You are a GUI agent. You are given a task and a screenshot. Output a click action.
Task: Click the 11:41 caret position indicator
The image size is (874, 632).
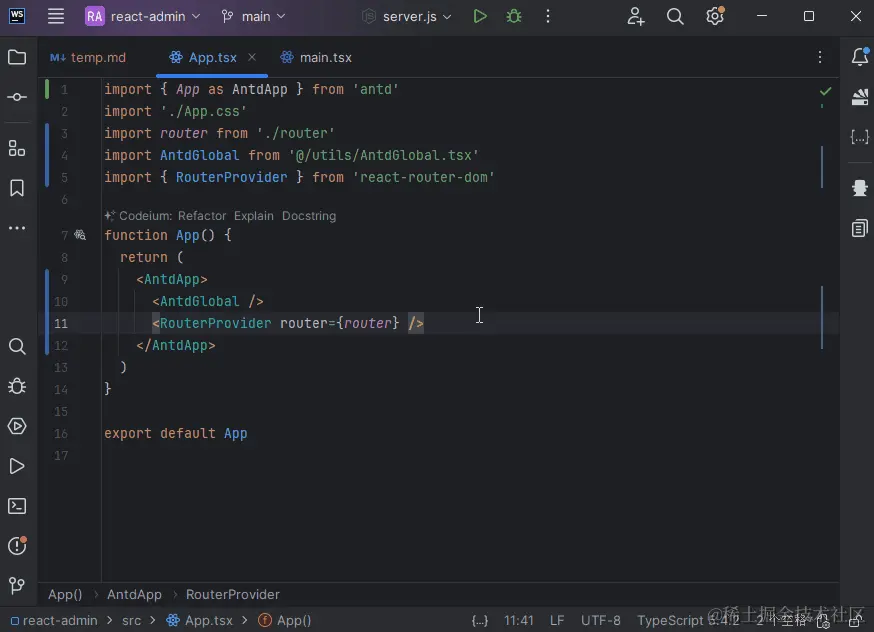tap(518, 620)
